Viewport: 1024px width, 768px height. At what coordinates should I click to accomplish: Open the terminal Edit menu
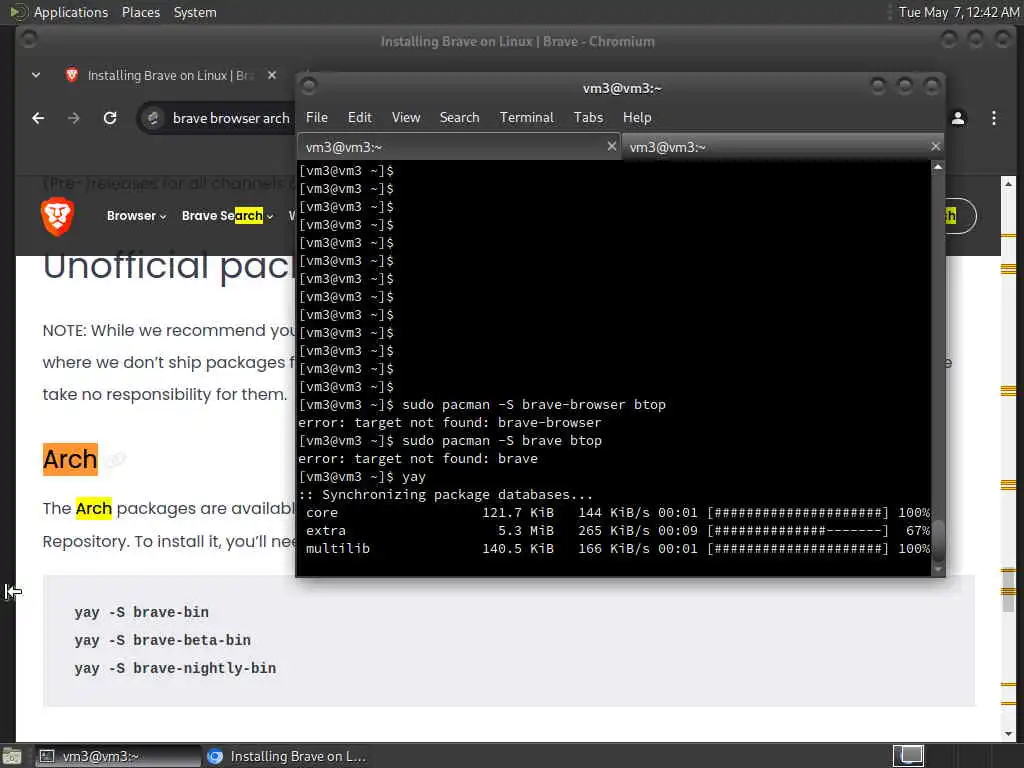coord(359,118)
